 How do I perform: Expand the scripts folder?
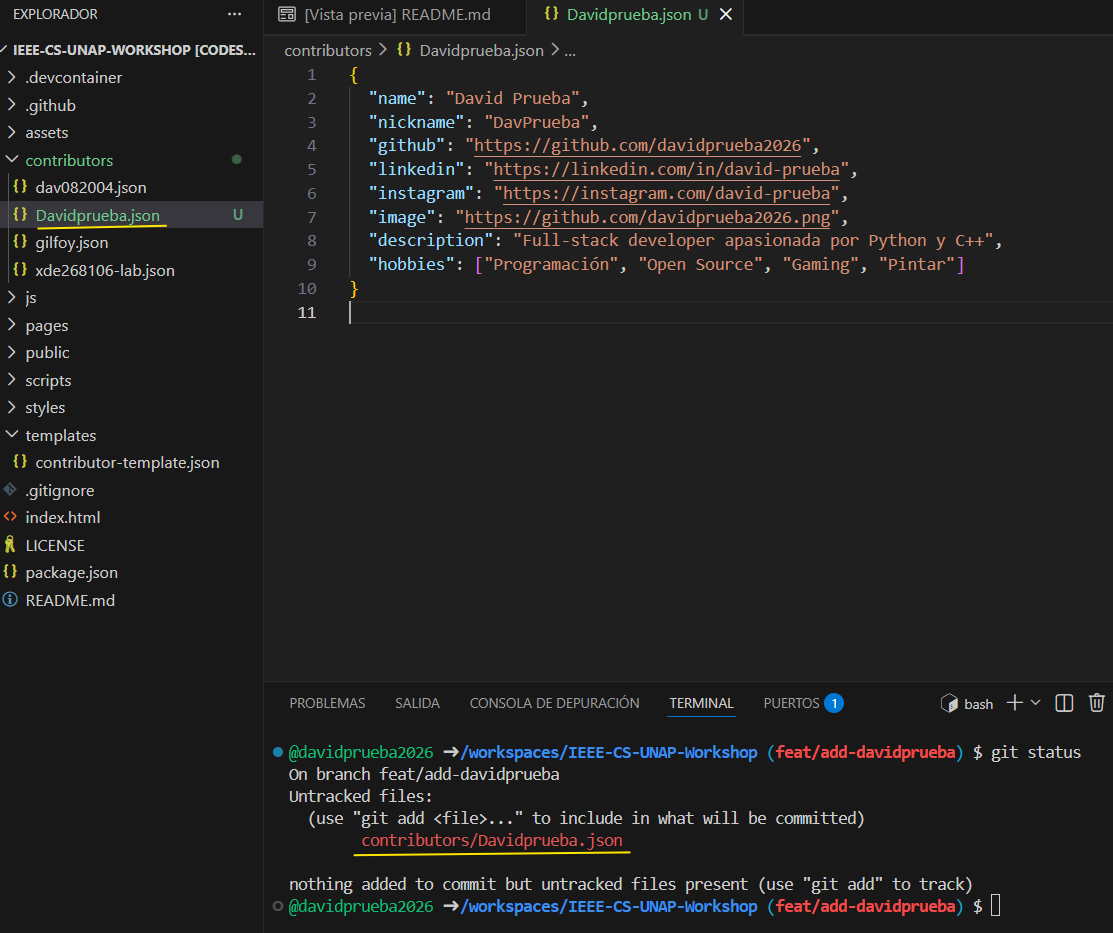[11, 380]
